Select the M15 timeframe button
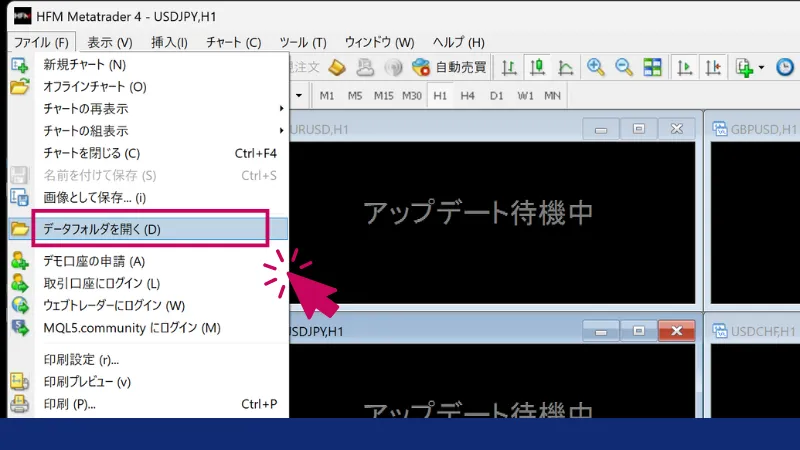This screenshot has height=450, width=800. [384, 96]
